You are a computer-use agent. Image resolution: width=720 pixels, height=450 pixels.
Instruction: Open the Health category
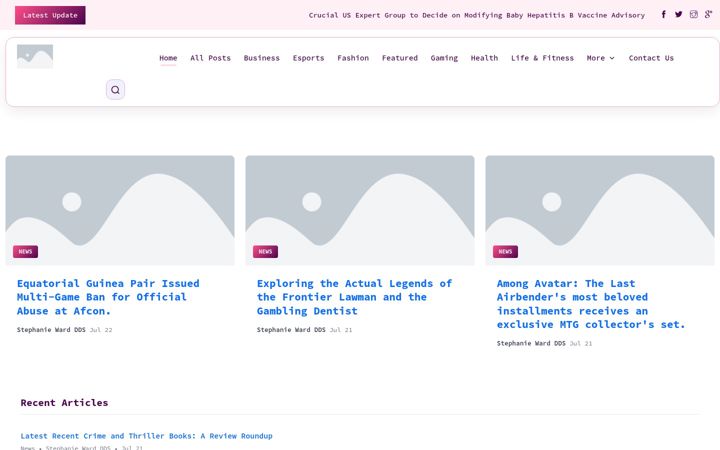pyautogui.click(x=484, y=58)
